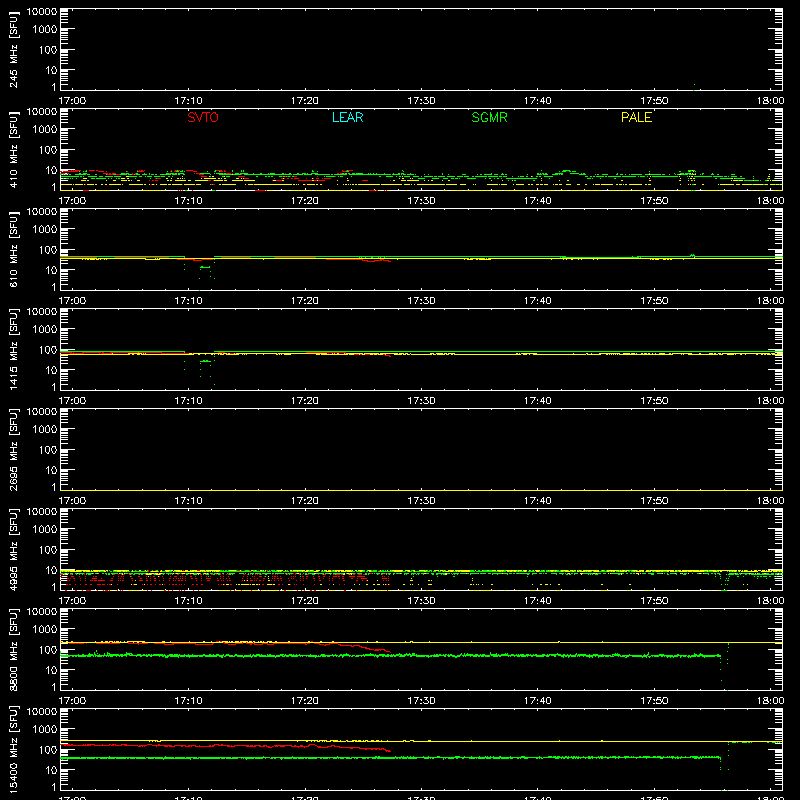800x800 pixels.
Task: Click the 10 tick on the 15400 MHz axis
Action: coord(51,770)
